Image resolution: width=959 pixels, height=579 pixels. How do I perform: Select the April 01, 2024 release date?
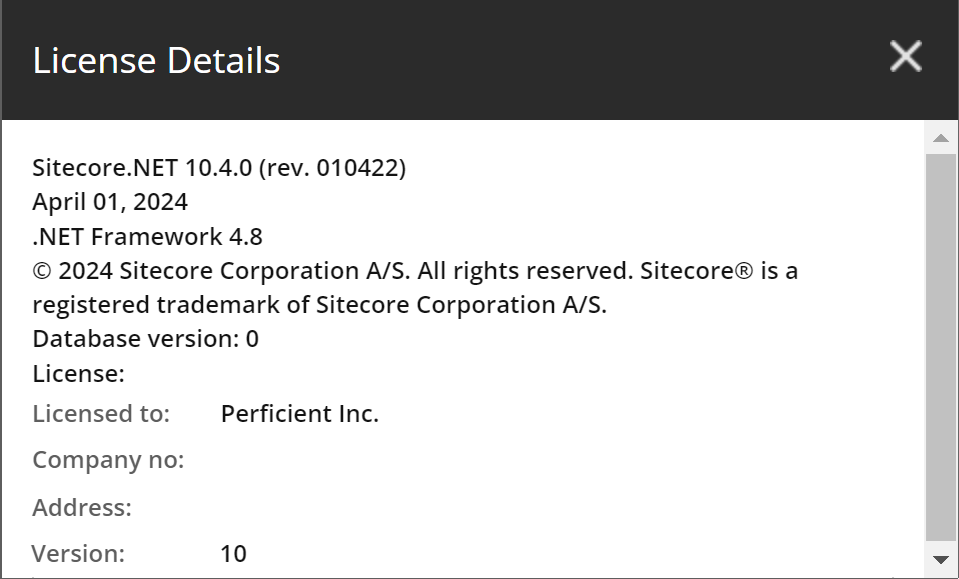point(110,201)
